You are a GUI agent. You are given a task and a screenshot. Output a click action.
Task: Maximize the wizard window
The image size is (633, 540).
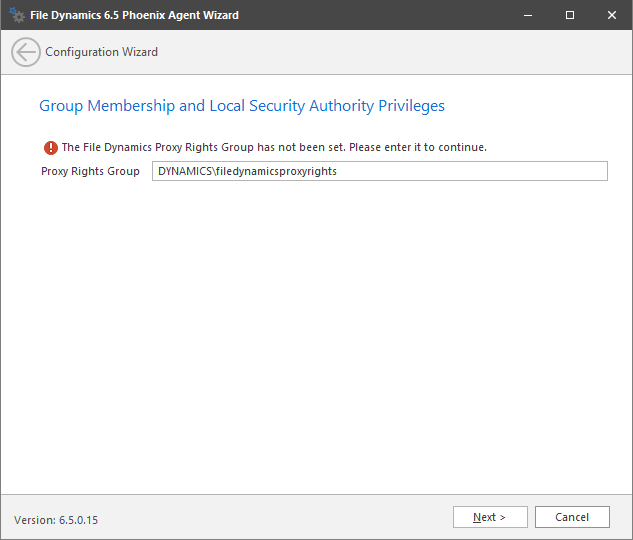pos(570,15)
